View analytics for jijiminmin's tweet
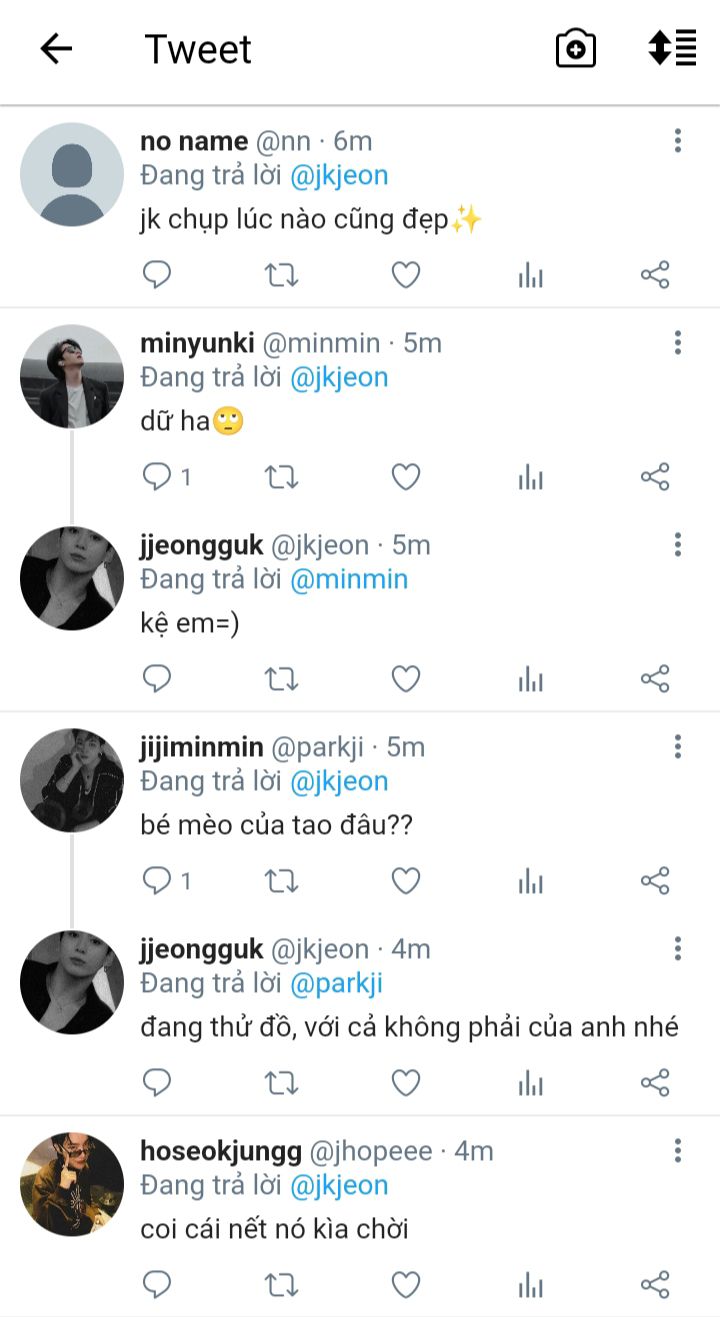 [x=531, y=881]
